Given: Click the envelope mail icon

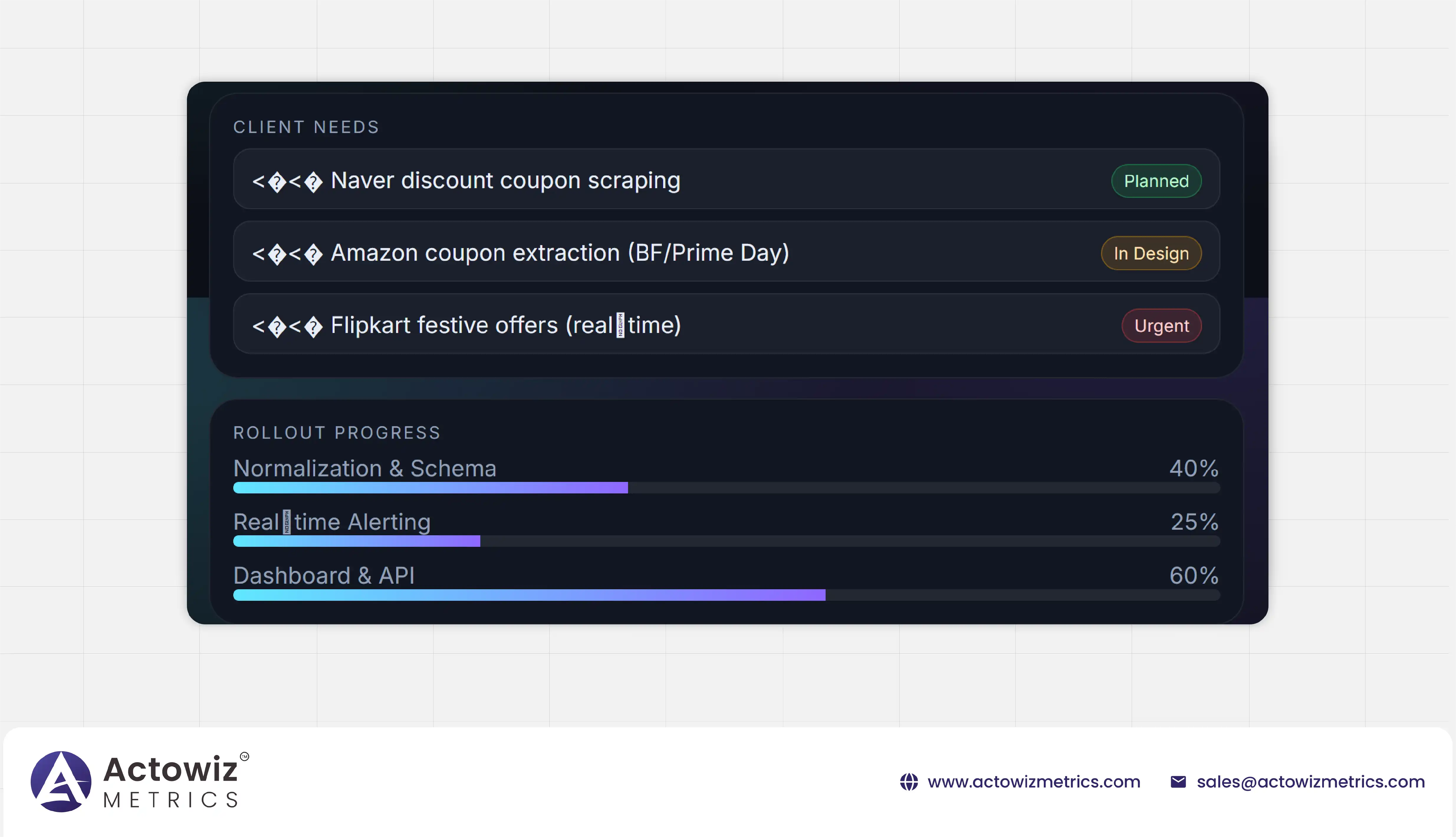Looking at the screenshot, I should (x=1178, y=782).
